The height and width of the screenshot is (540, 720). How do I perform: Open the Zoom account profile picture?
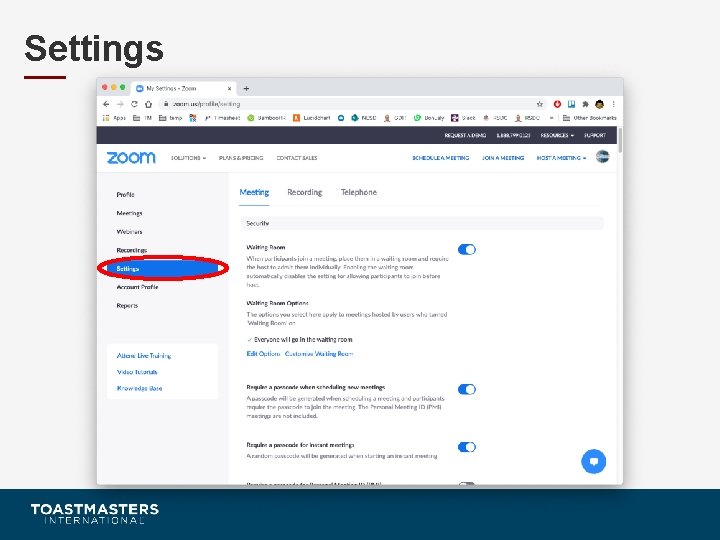pyautogui.click(x=602, y=157)
